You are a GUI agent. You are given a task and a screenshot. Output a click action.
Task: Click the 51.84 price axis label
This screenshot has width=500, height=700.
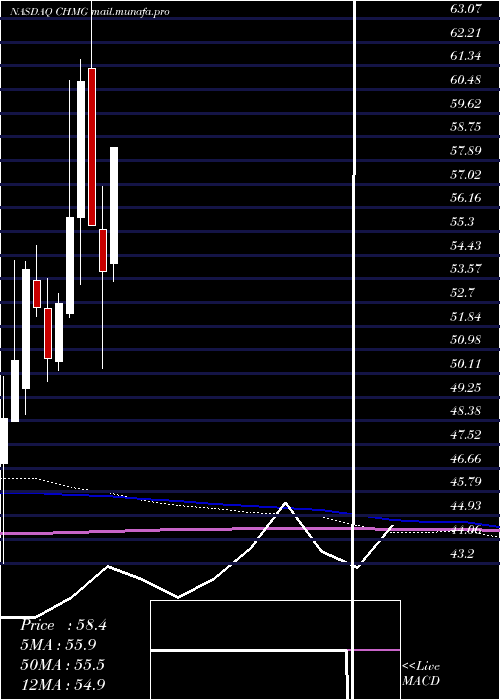tap(466, 317)
